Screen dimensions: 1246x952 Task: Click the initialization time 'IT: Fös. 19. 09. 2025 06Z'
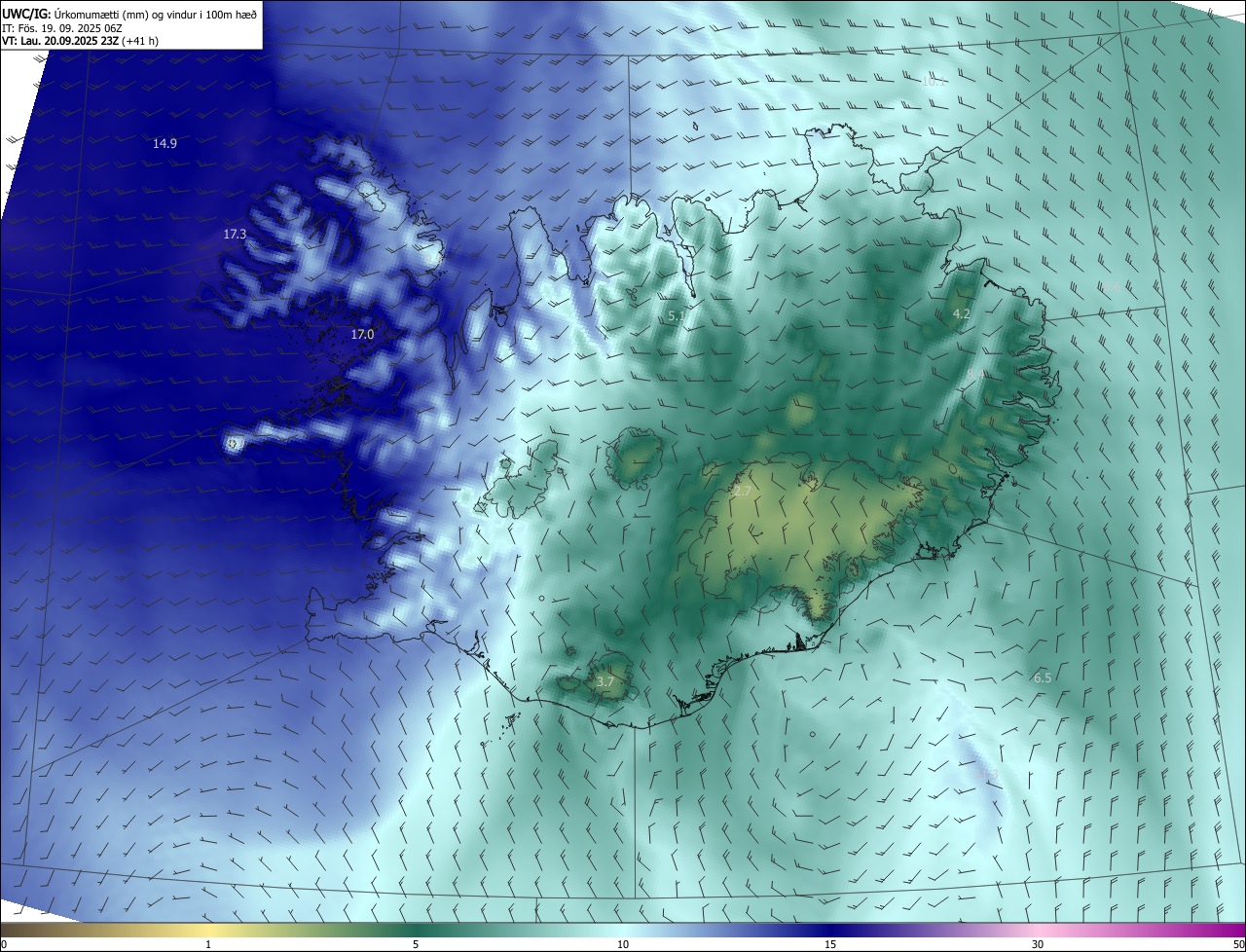point(61,28)
